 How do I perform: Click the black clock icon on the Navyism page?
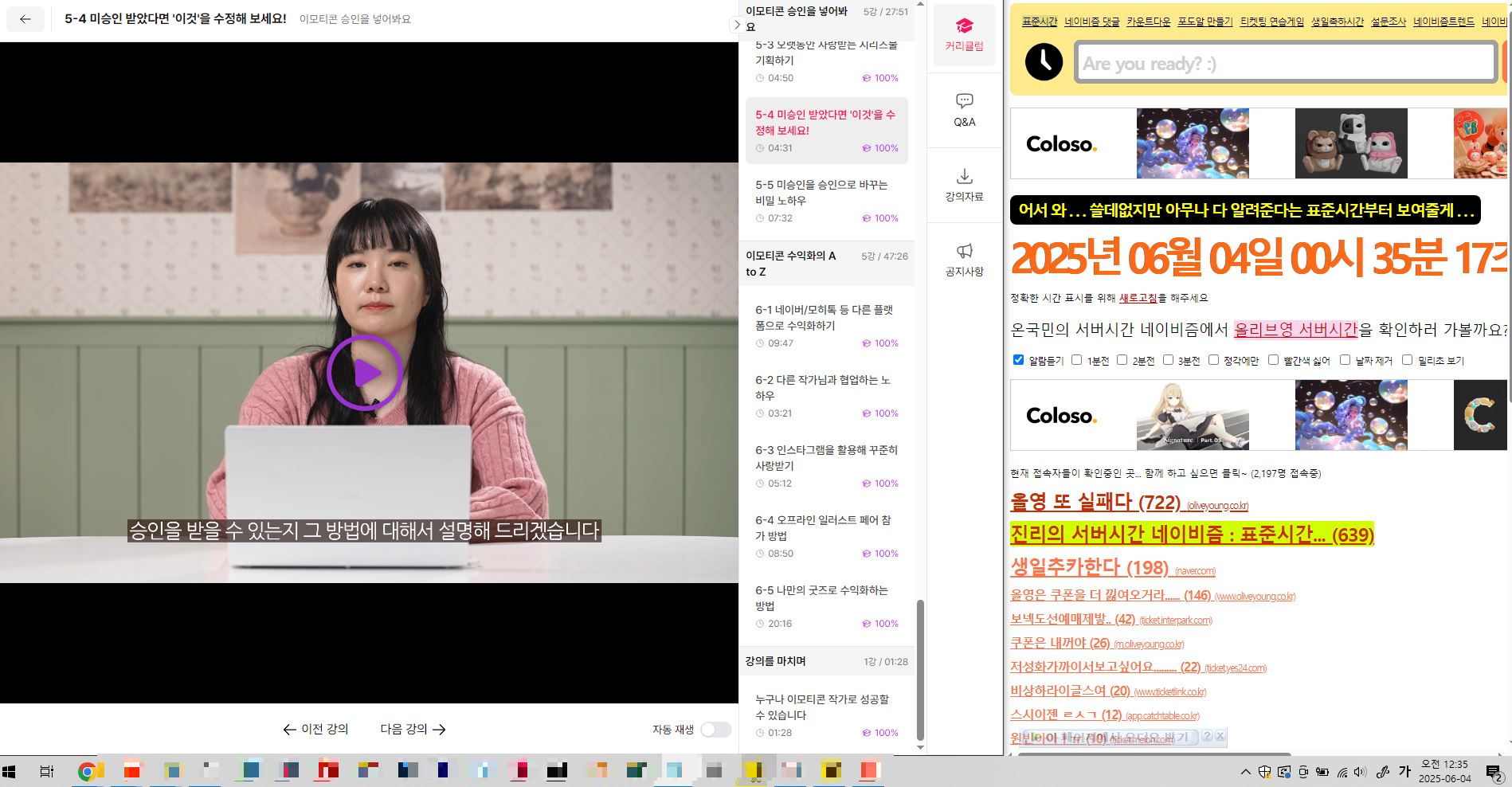[x=1044, y=61]
